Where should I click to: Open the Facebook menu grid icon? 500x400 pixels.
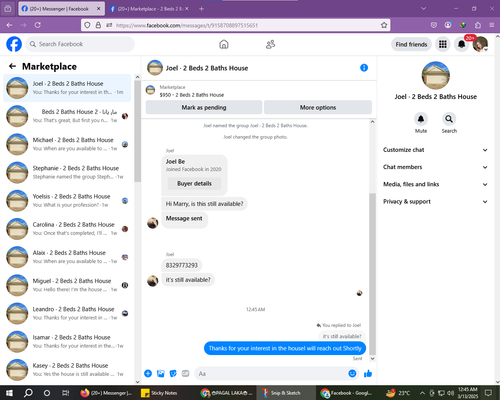443,44
